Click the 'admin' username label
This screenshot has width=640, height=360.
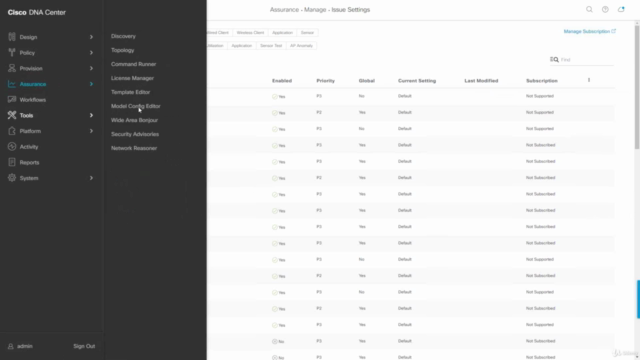(x=24, y=346)
